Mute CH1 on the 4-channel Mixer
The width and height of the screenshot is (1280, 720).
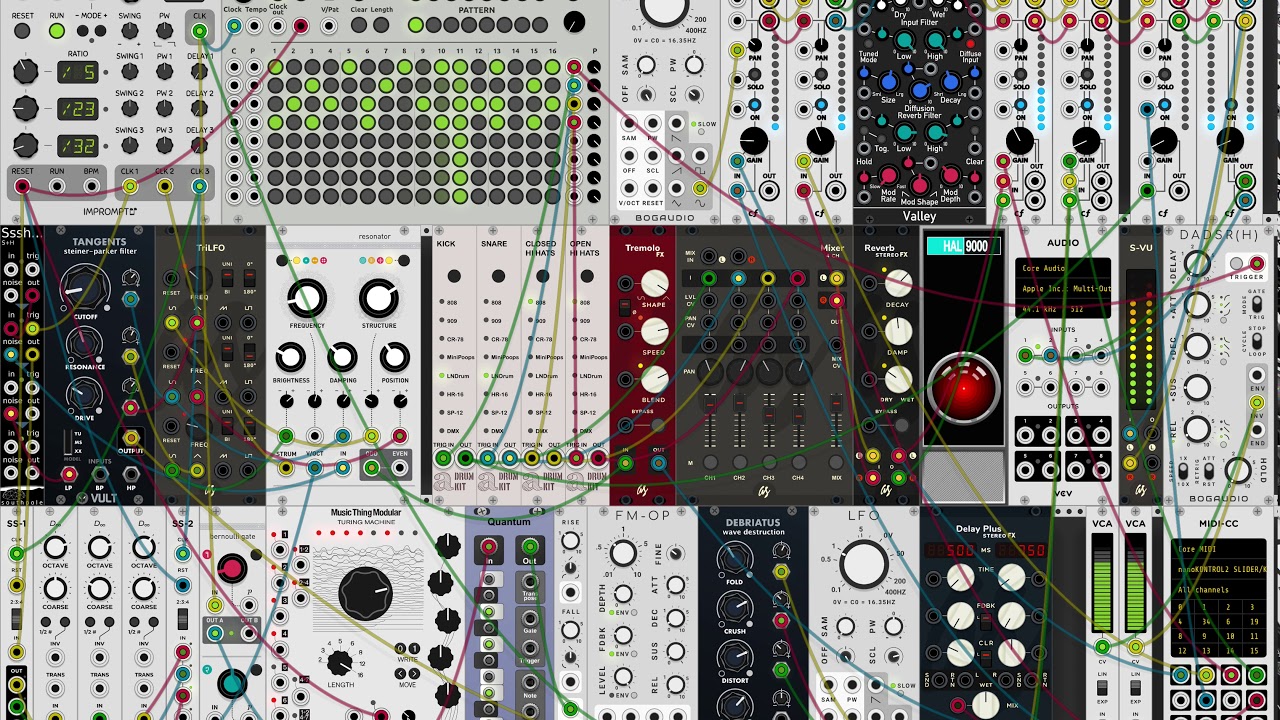point(710,463)
